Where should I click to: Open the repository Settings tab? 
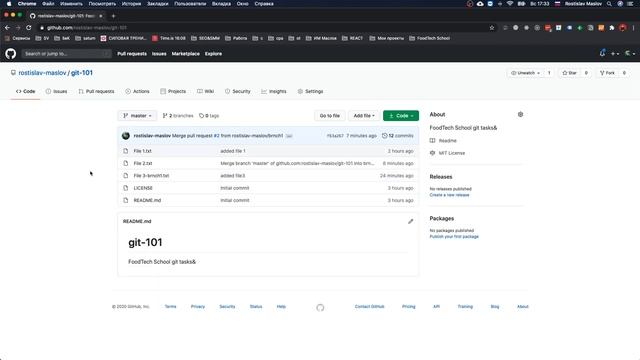pos(310,91)
